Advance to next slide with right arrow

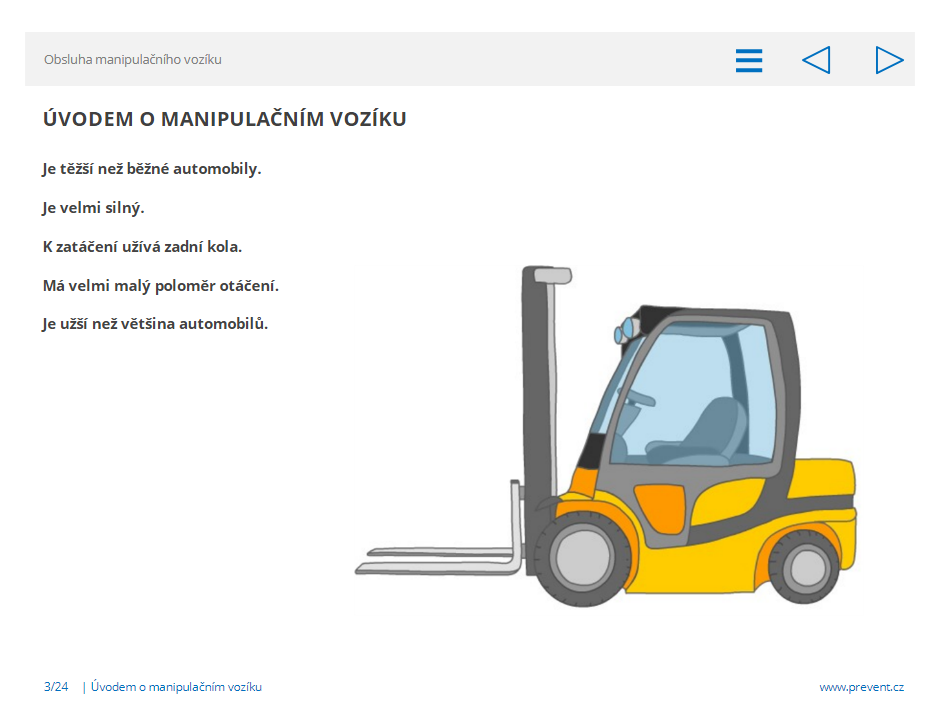tap(889, 60)
